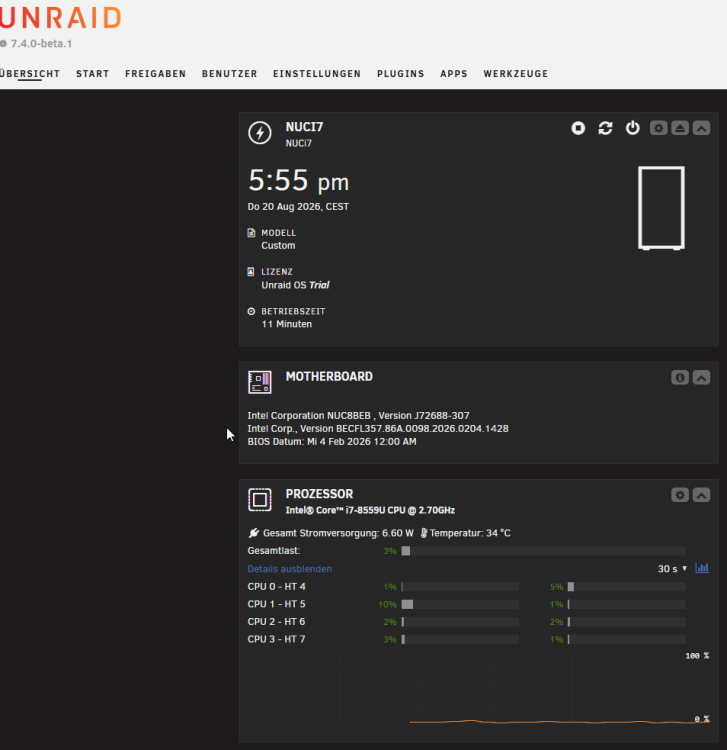Click the Lizenz icon
The image size is (727, 750).
(251, 272)
